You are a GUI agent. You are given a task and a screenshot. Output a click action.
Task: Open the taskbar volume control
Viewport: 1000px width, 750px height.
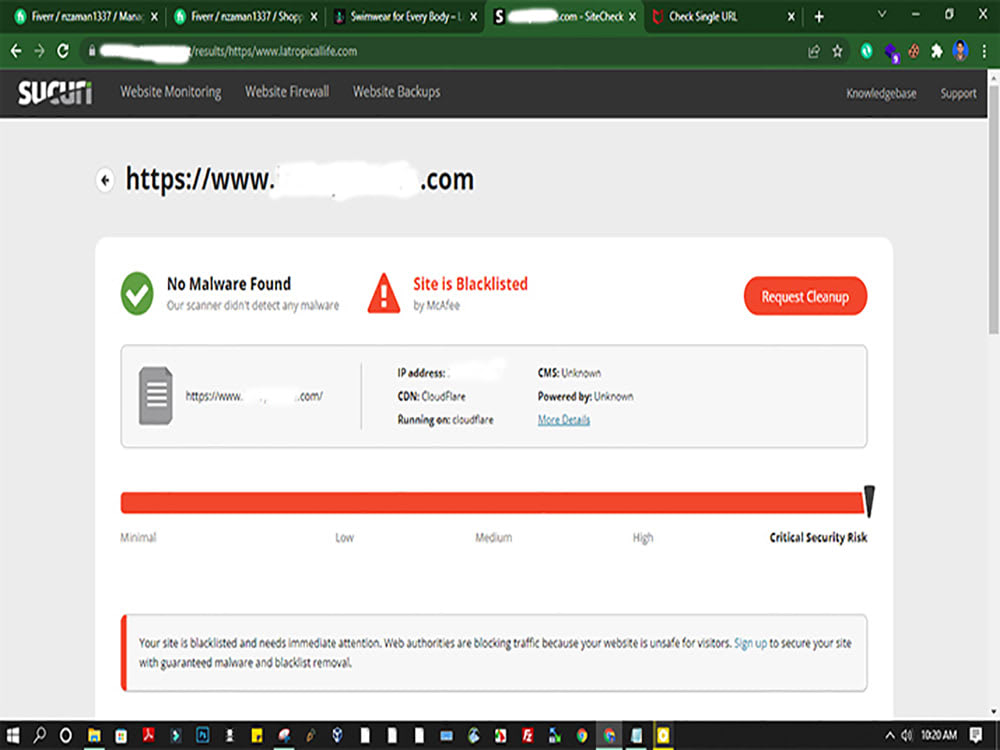[907, 736]
